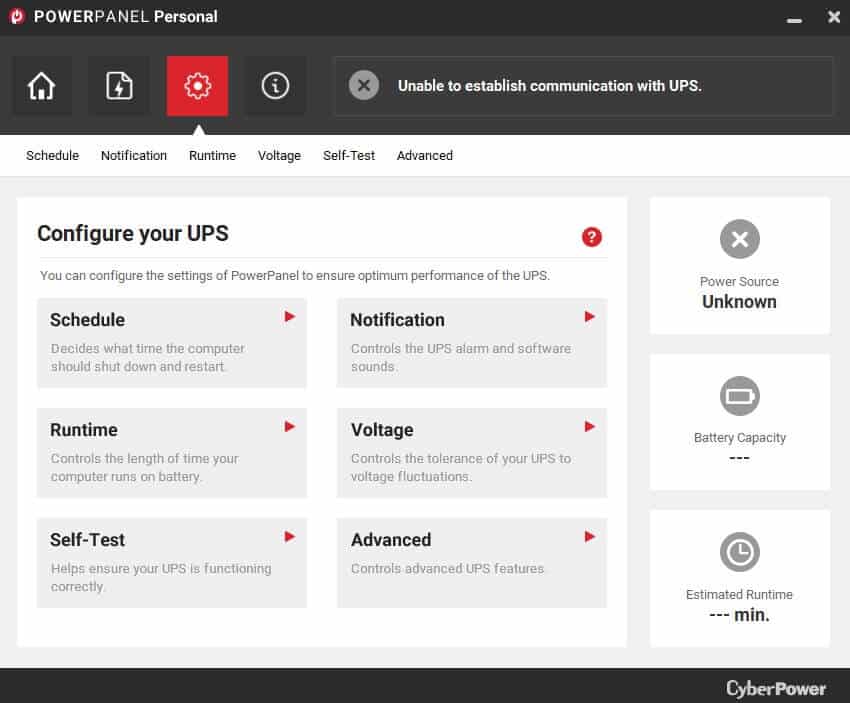Click the Battery Capacity battery icon
Image resolution: width=850 pixels, height=703 pixels.
tap(739, 396)
